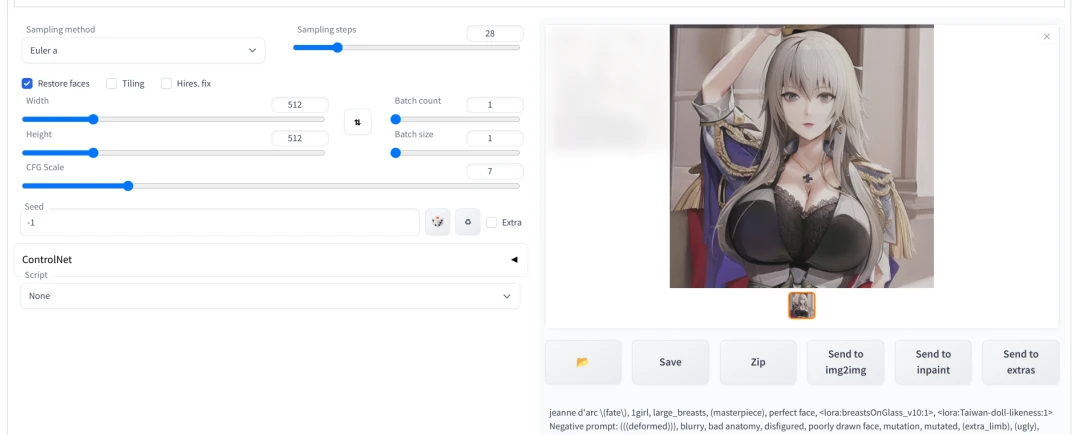Click the Save button
The height and width of the screenshot is (435, 1080).
[670, 362]
